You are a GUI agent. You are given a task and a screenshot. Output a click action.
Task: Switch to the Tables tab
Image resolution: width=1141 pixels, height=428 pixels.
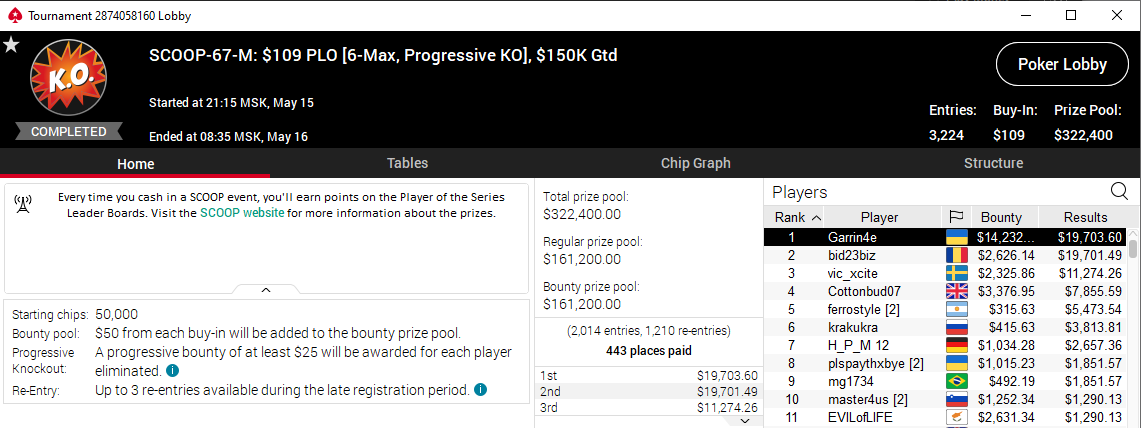(407, 163)
